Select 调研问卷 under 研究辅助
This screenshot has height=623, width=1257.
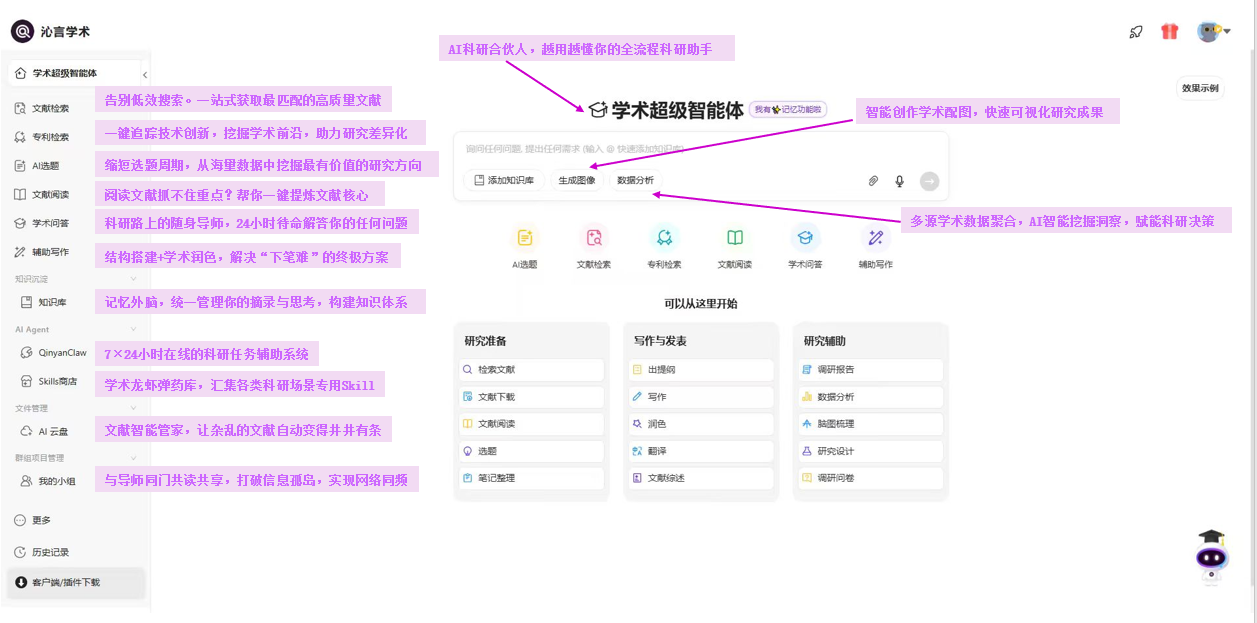coord(871,478)
